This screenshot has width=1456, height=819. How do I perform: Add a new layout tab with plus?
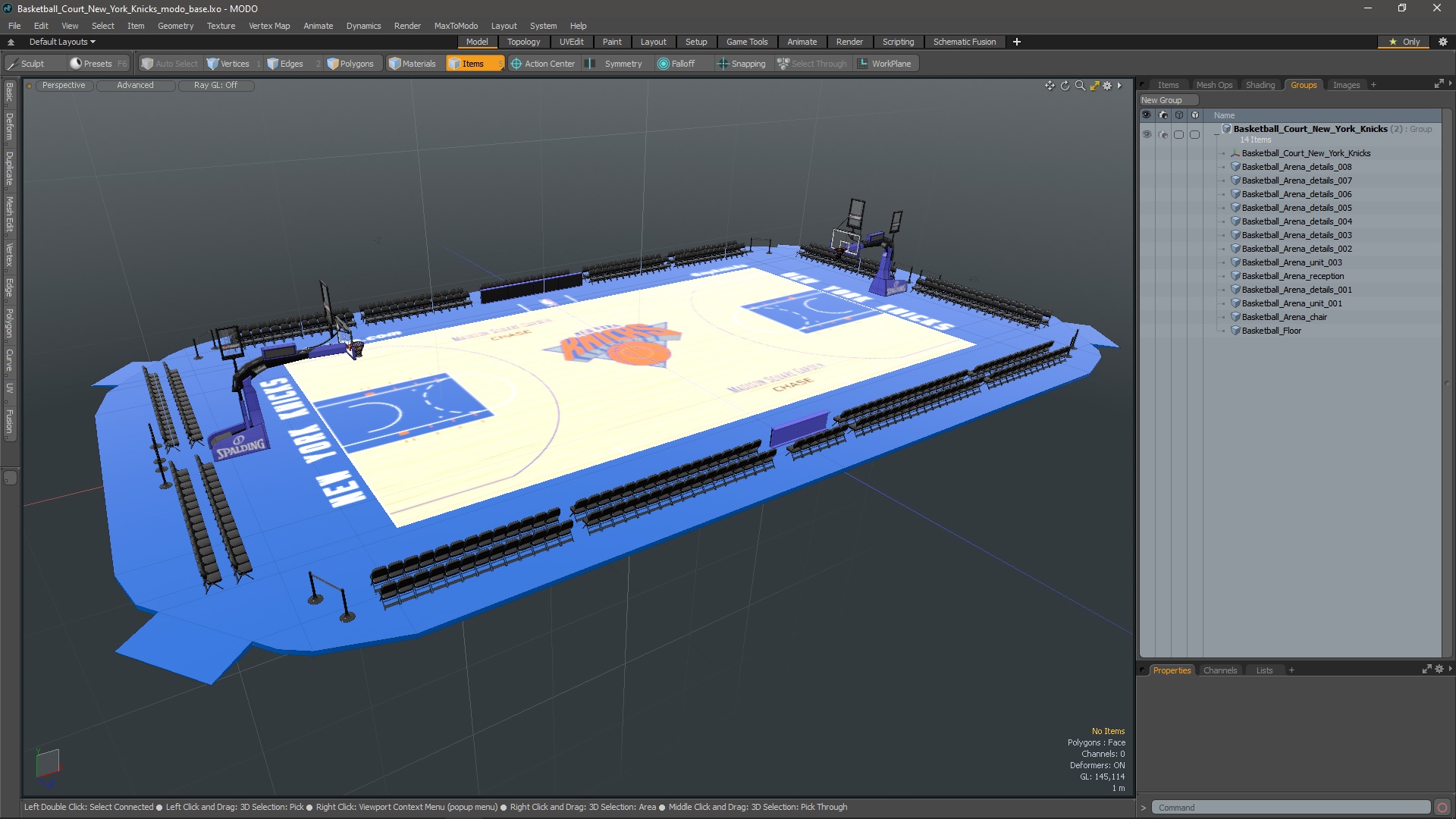[1017, 42]
